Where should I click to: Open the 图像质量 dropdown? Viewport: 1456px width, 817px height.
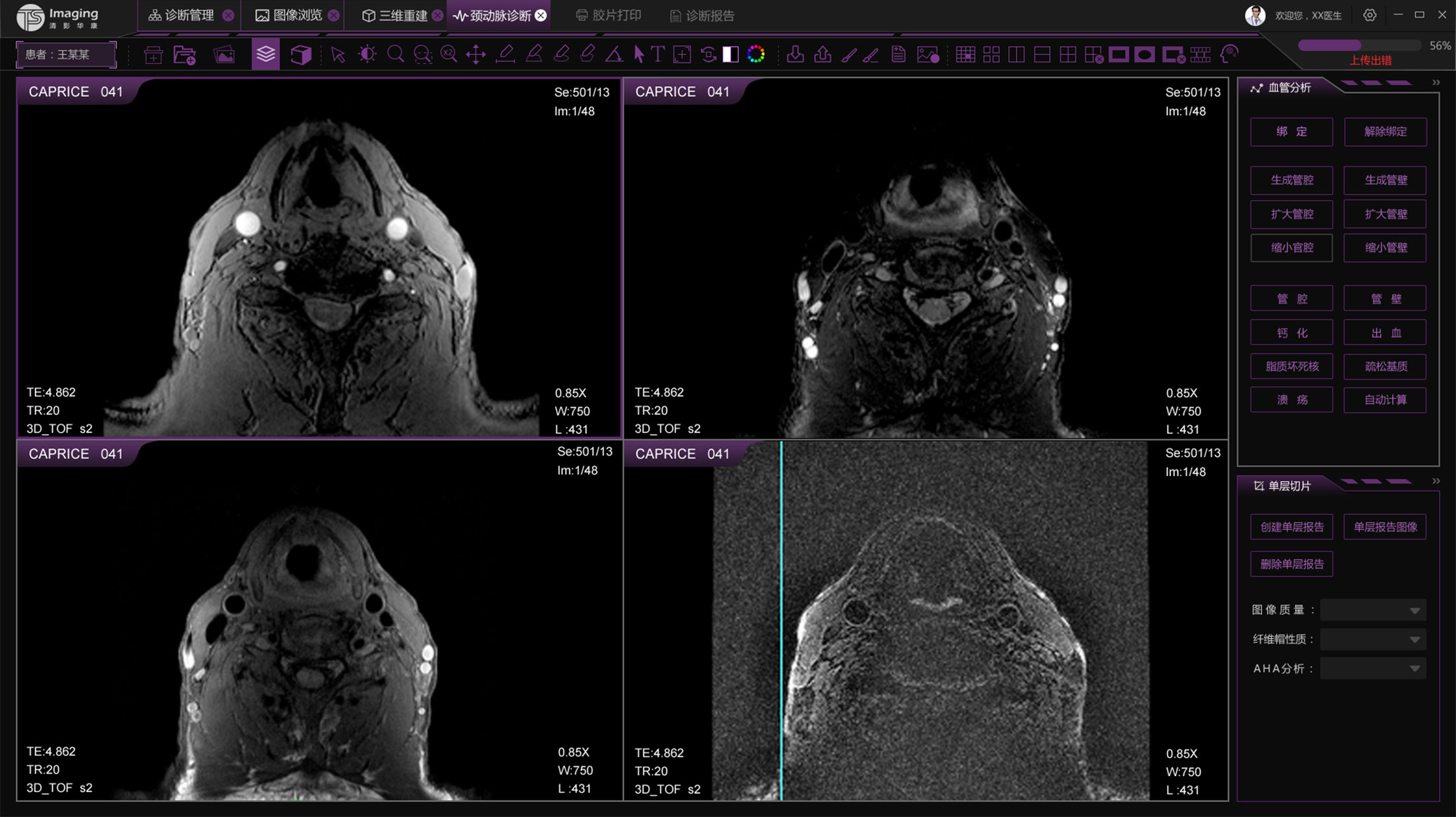click(1372, 610)
